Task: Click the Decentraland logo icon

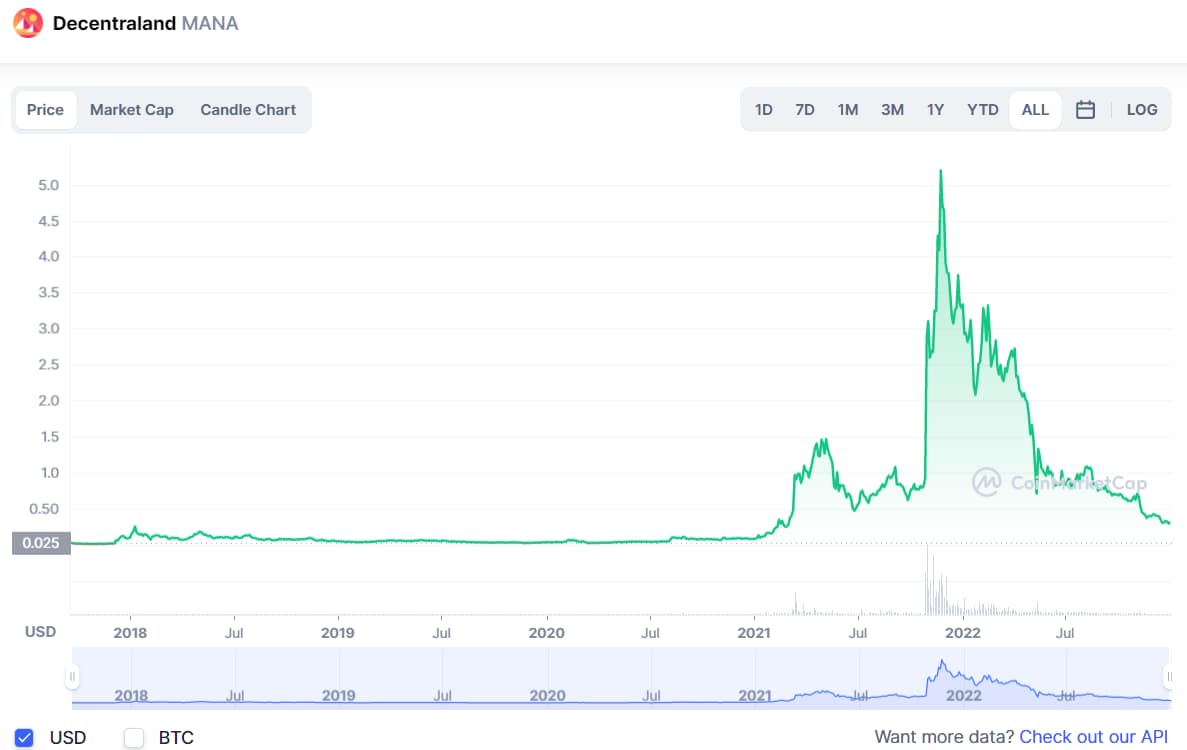Action: click(x=28, y=22)
